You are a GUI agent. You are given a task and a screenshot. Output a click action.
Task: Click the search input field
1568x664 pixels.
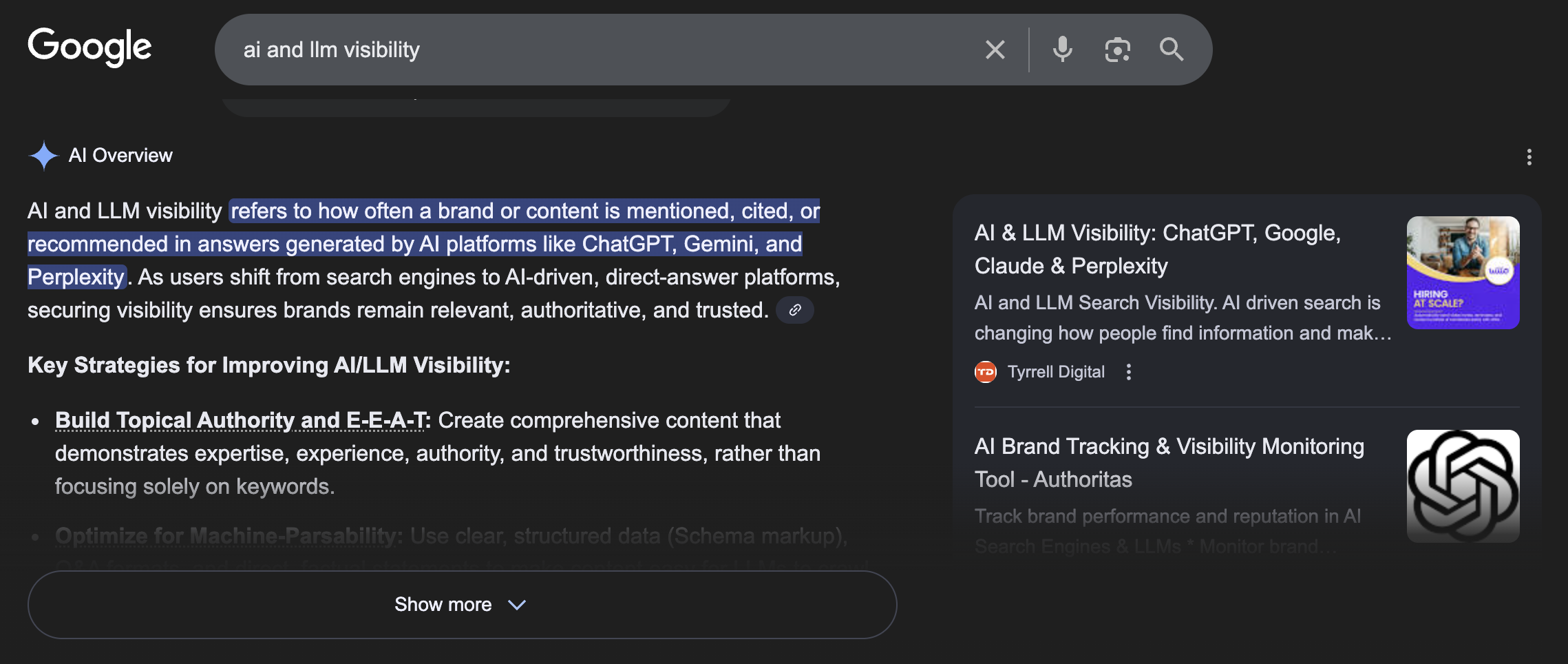click(x=551, y=49)
